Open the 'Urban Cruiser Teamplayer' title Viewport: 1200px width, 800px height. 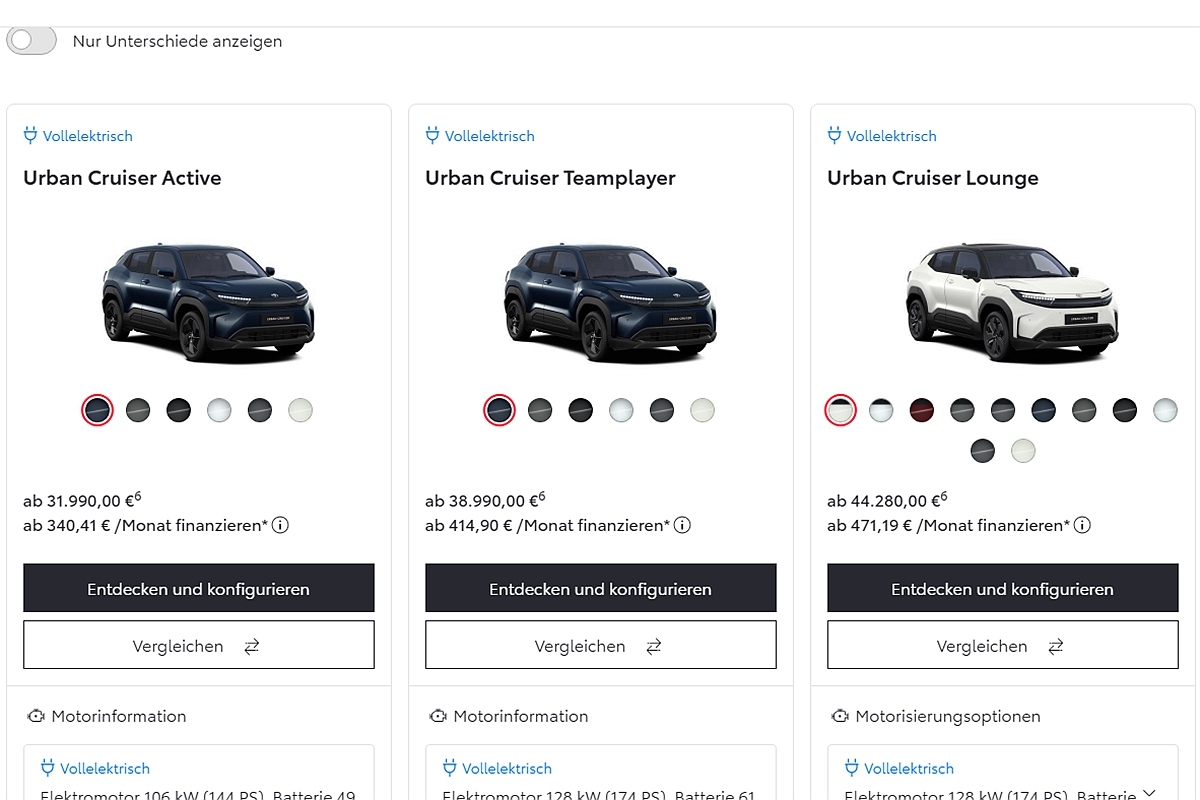[550, 178]
